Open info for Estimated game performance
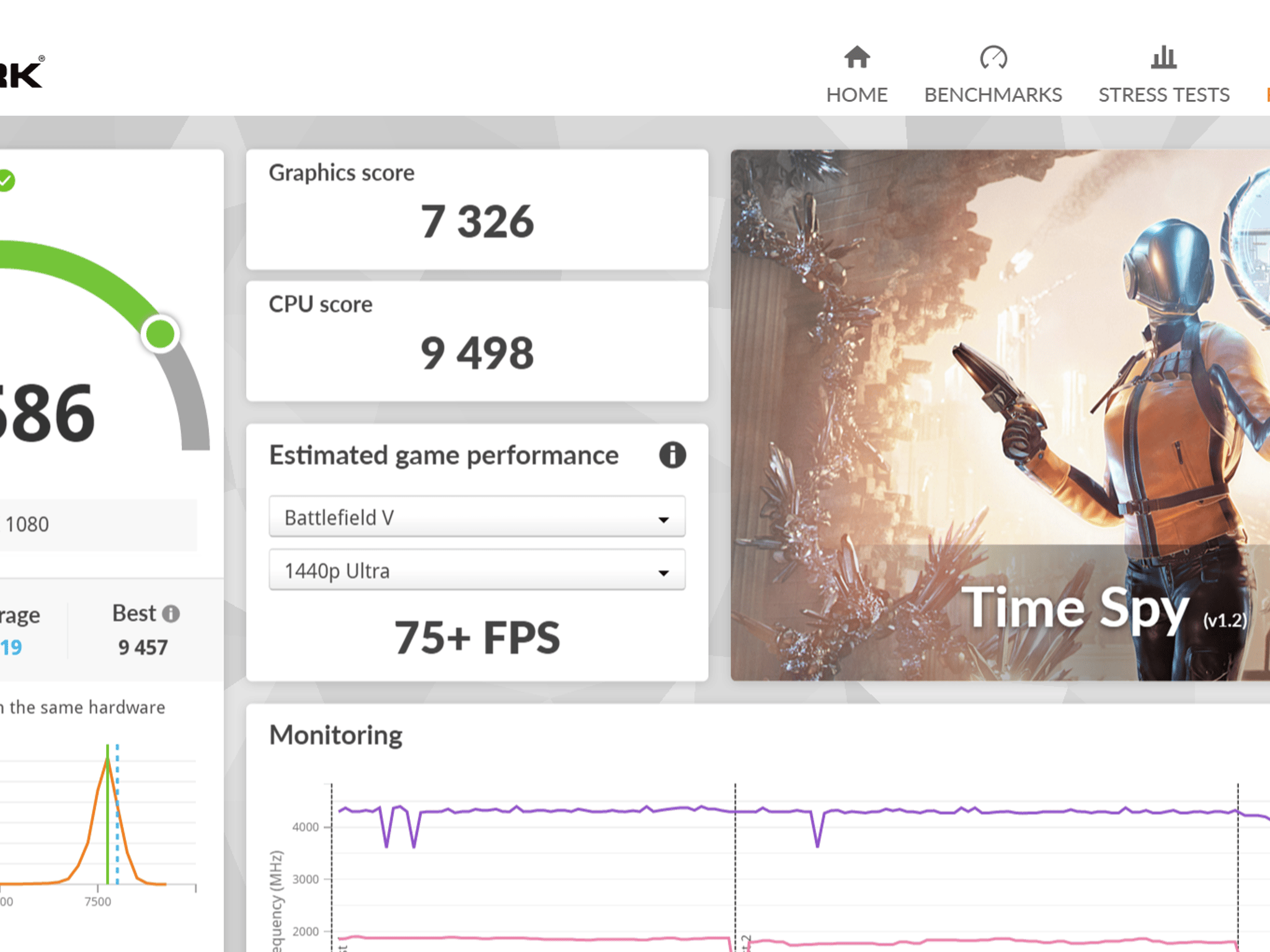 (x=672, y=455)
